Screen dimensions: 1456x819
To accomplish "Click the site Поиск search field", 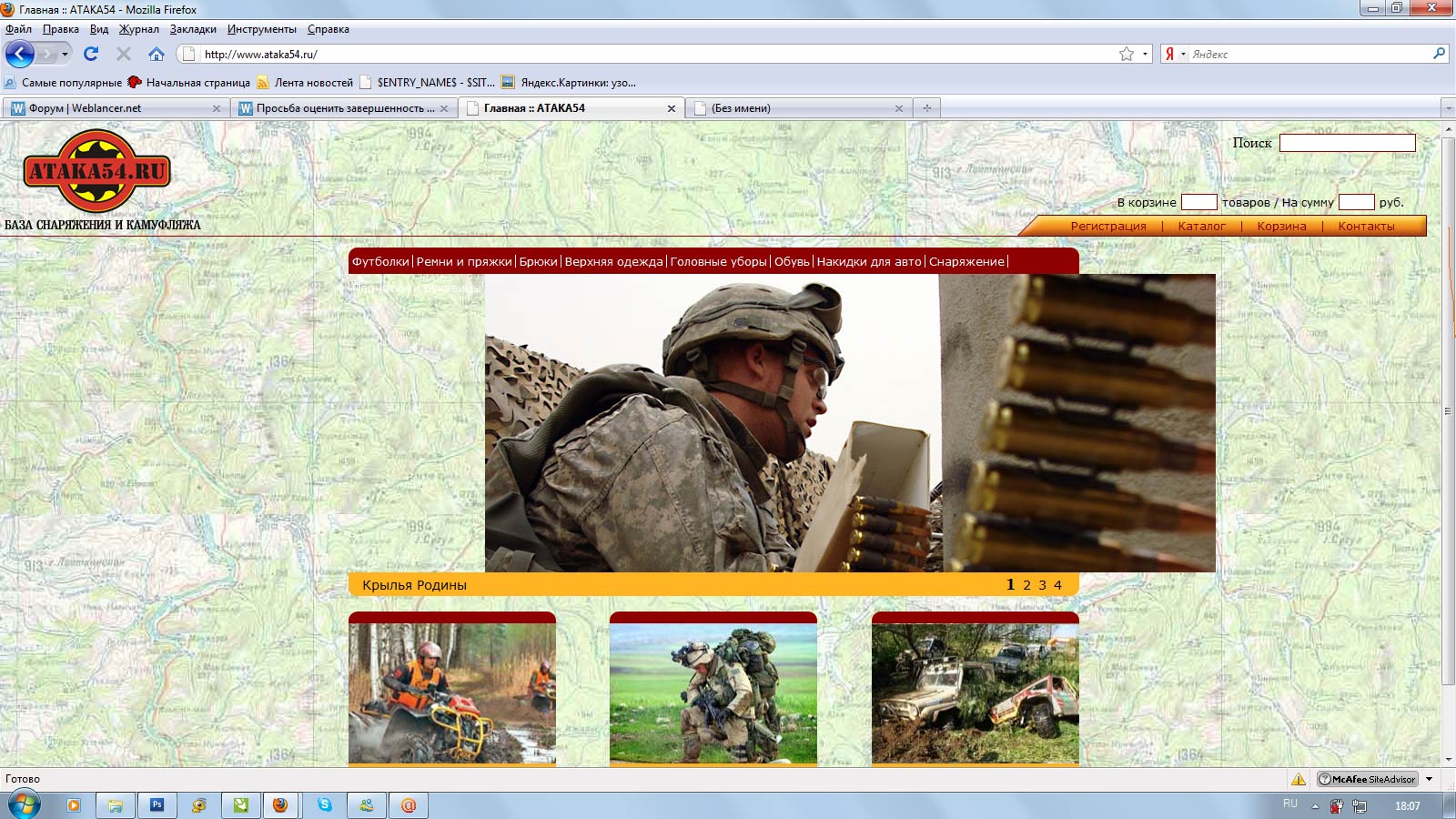I will coord(1347,143).
